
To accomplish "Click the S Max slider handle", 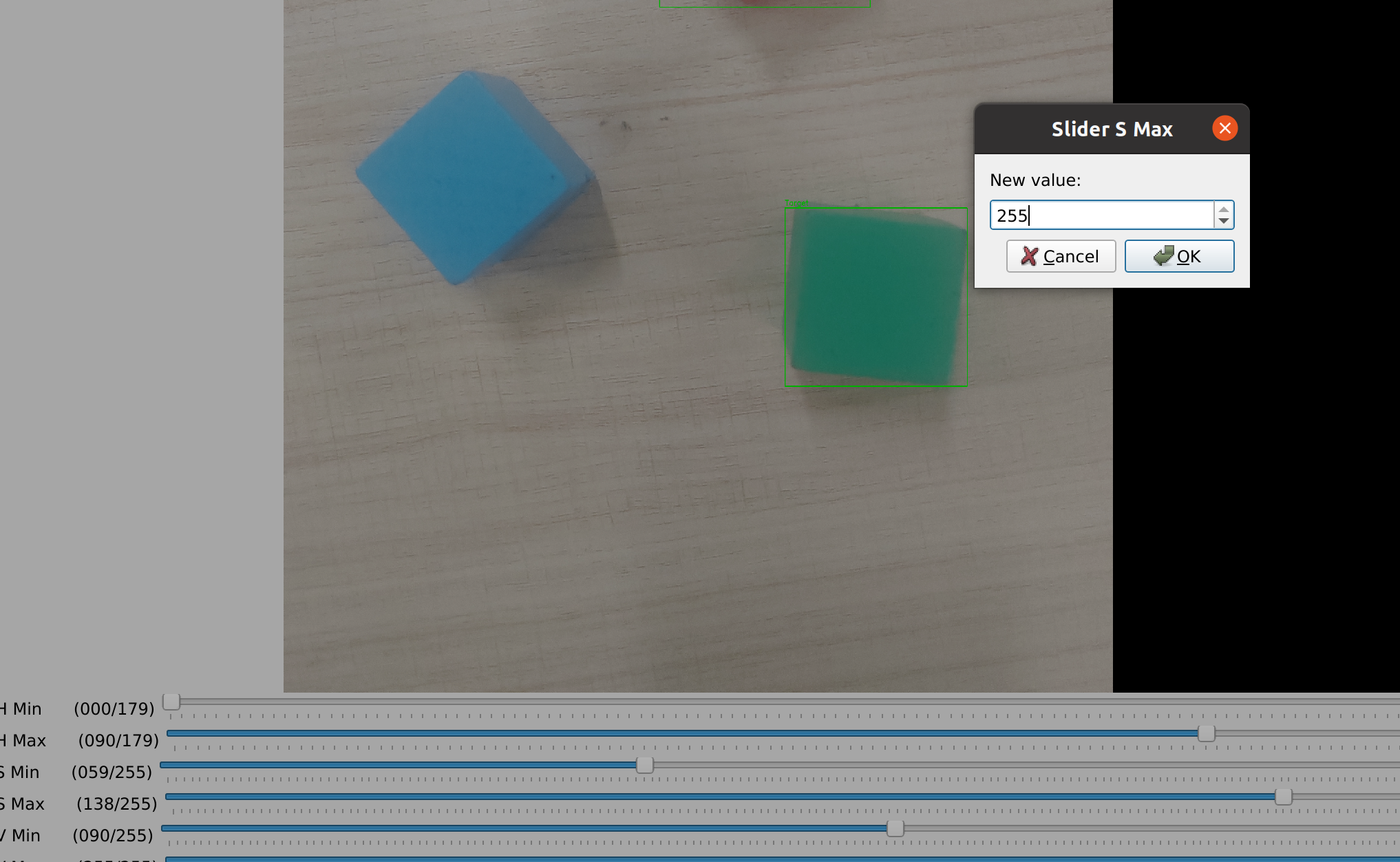I will 1283,797.
